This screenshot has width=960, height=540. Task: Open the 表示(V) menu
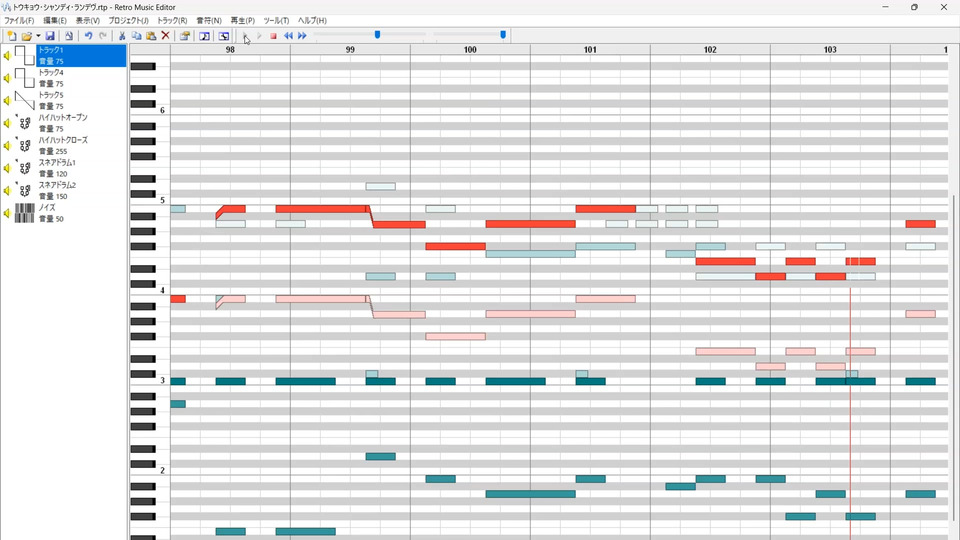88,20
